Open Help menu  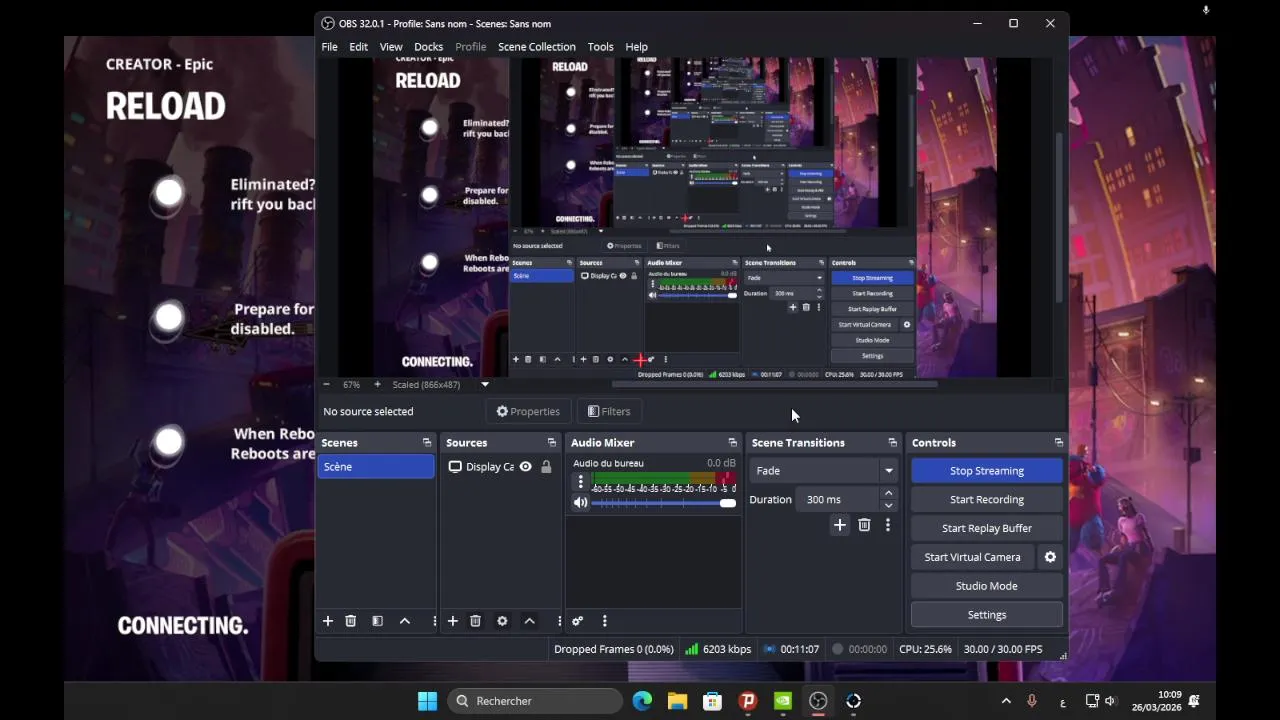(636, 47)
